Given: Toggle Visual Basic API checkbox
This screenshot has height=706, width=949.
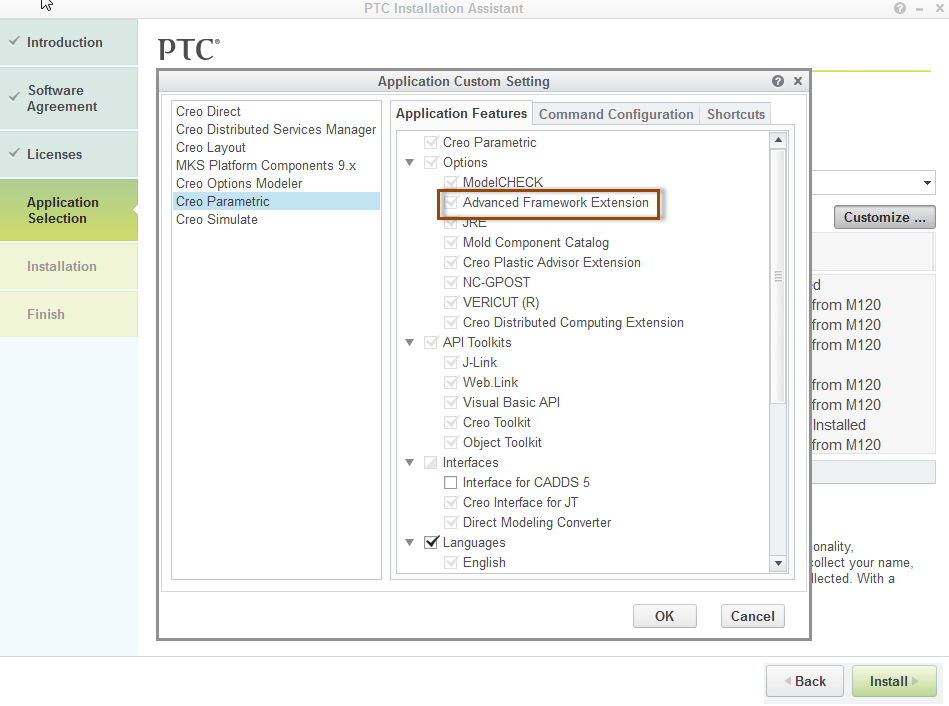Looking at the screenshot, I should (450, 402).
